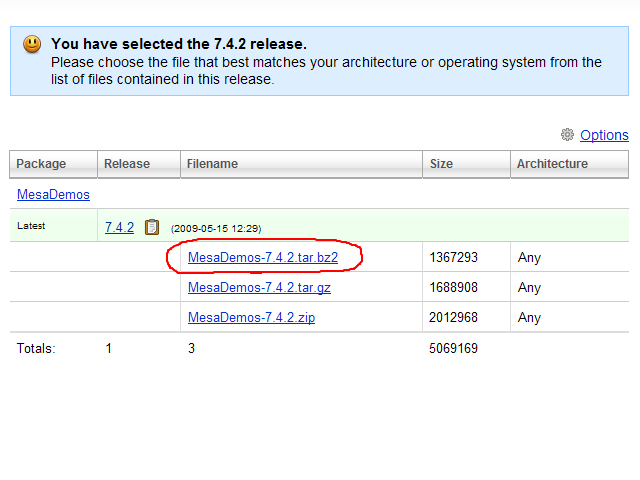Screen dimensions: 640x480
Task: Click the total size 5069169
Action: click(454, 349)
